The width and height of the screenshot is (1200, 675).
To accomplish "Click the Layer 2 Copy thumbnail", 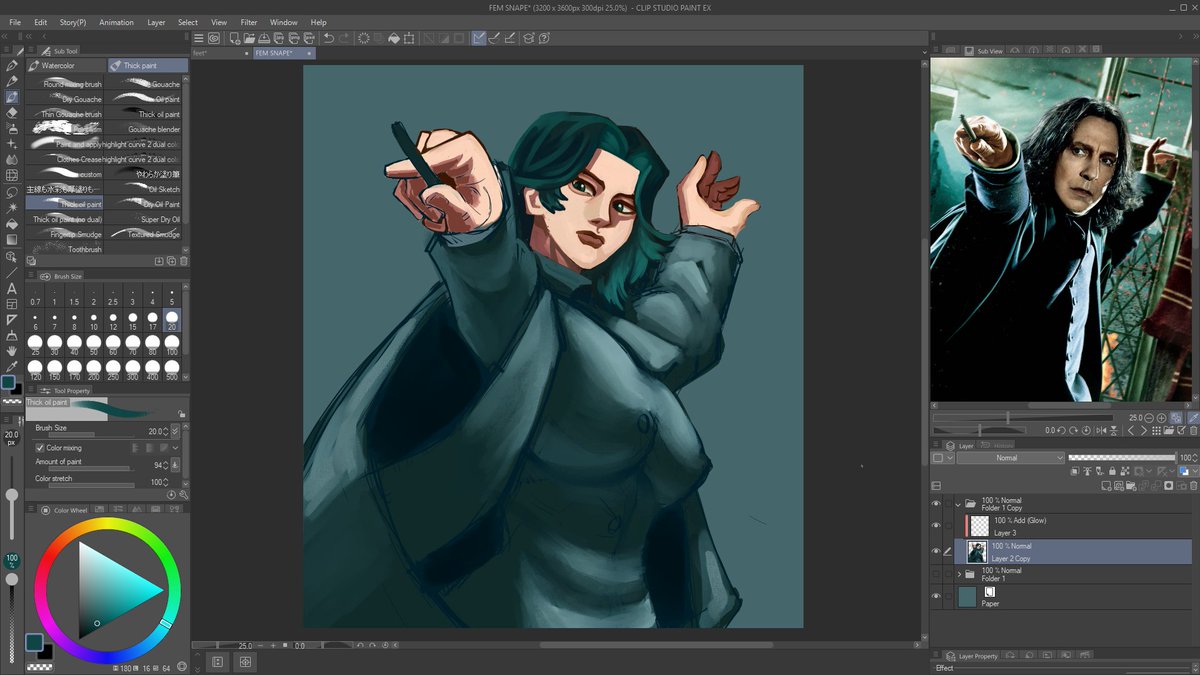I will 977,552.
